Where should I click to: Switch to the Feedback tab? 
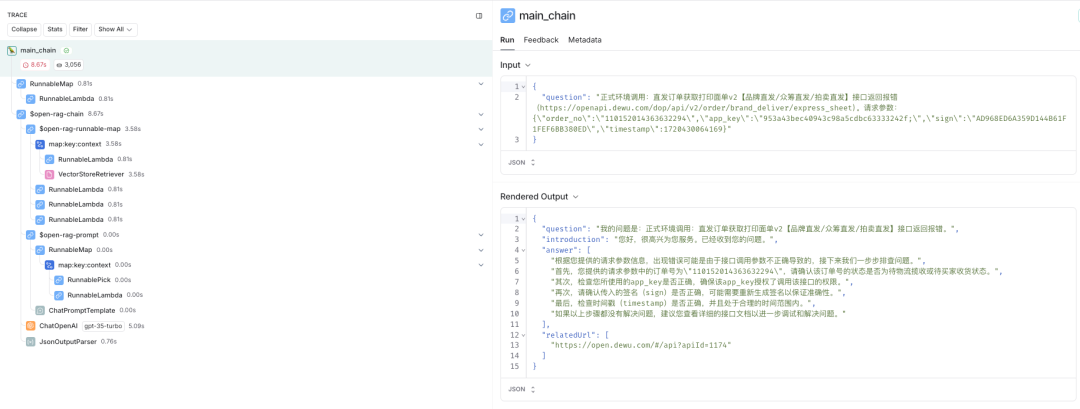point(541,40)
